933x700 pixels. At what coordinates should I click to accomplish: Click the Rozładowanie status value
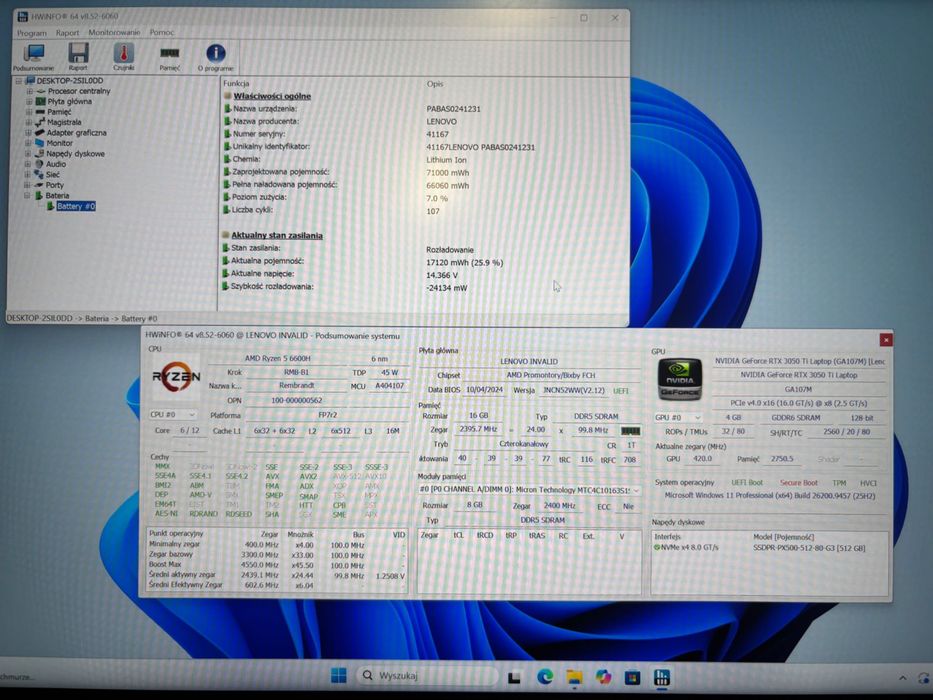coord(450,249)
